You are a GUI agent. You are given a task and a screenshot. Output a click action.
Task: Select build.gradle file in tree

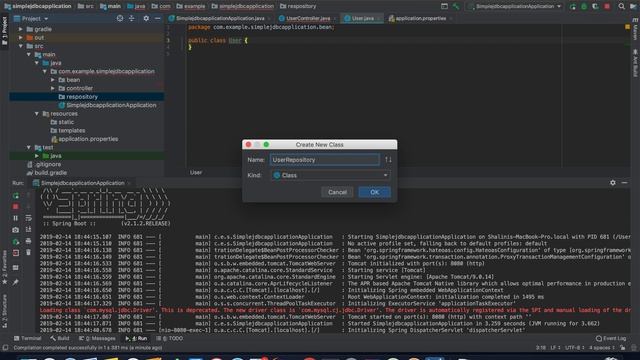tap(51, 173)
